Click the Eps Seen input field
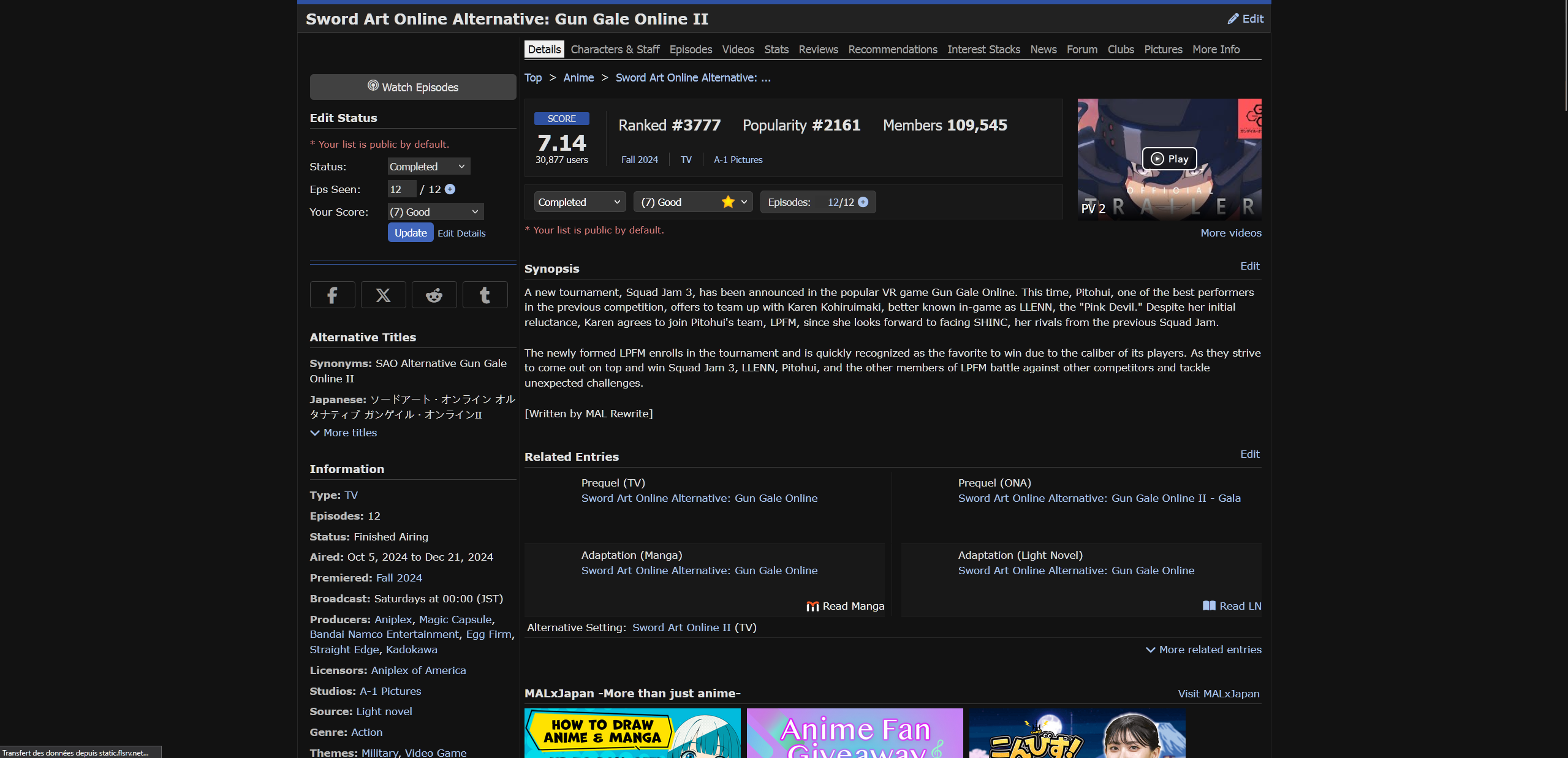Image resolution: width=1568 pixels, height=758 pixels. pos(401,189)
